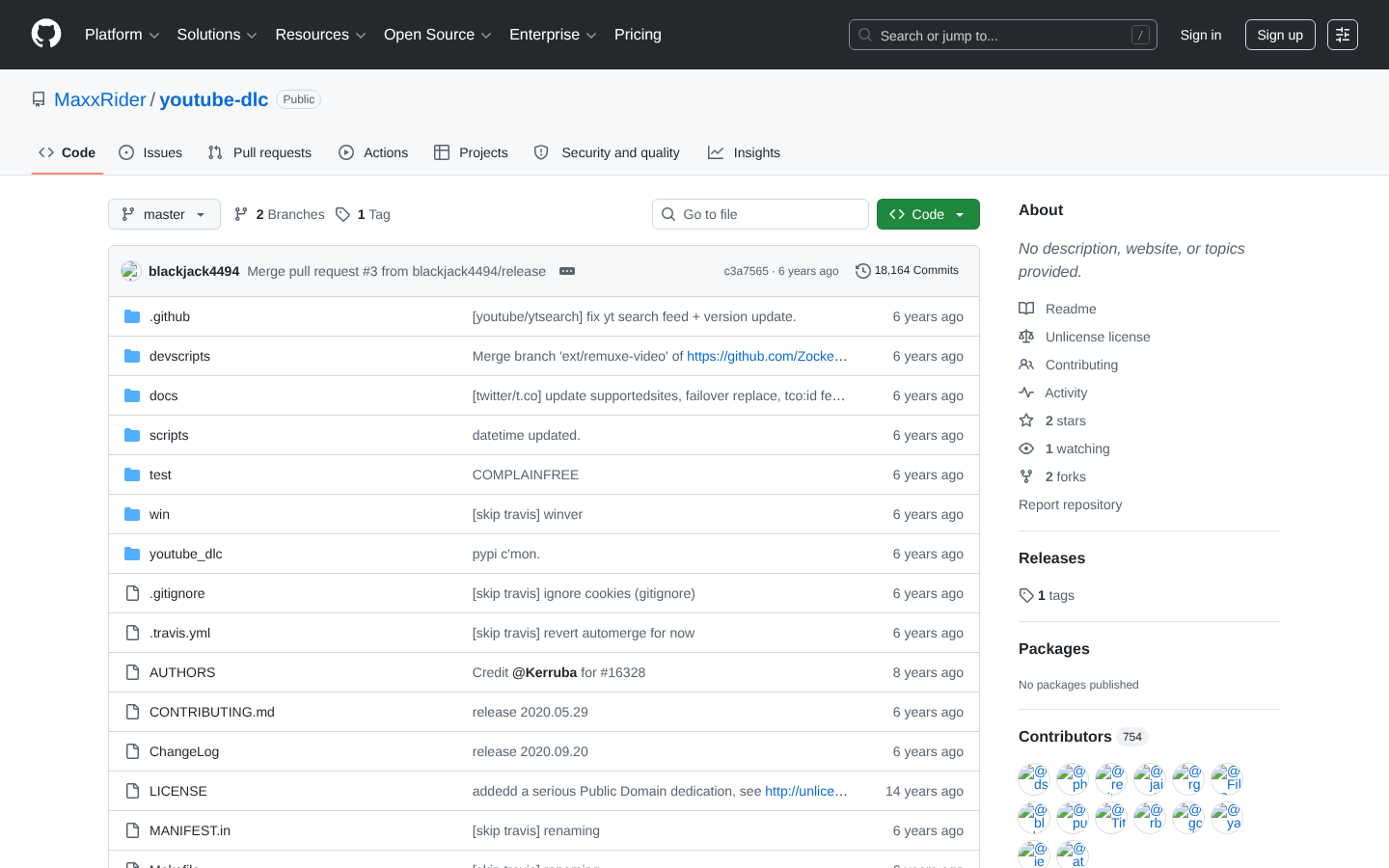Switch to the Pull requests tab
1389x868 pixels.
259,152
